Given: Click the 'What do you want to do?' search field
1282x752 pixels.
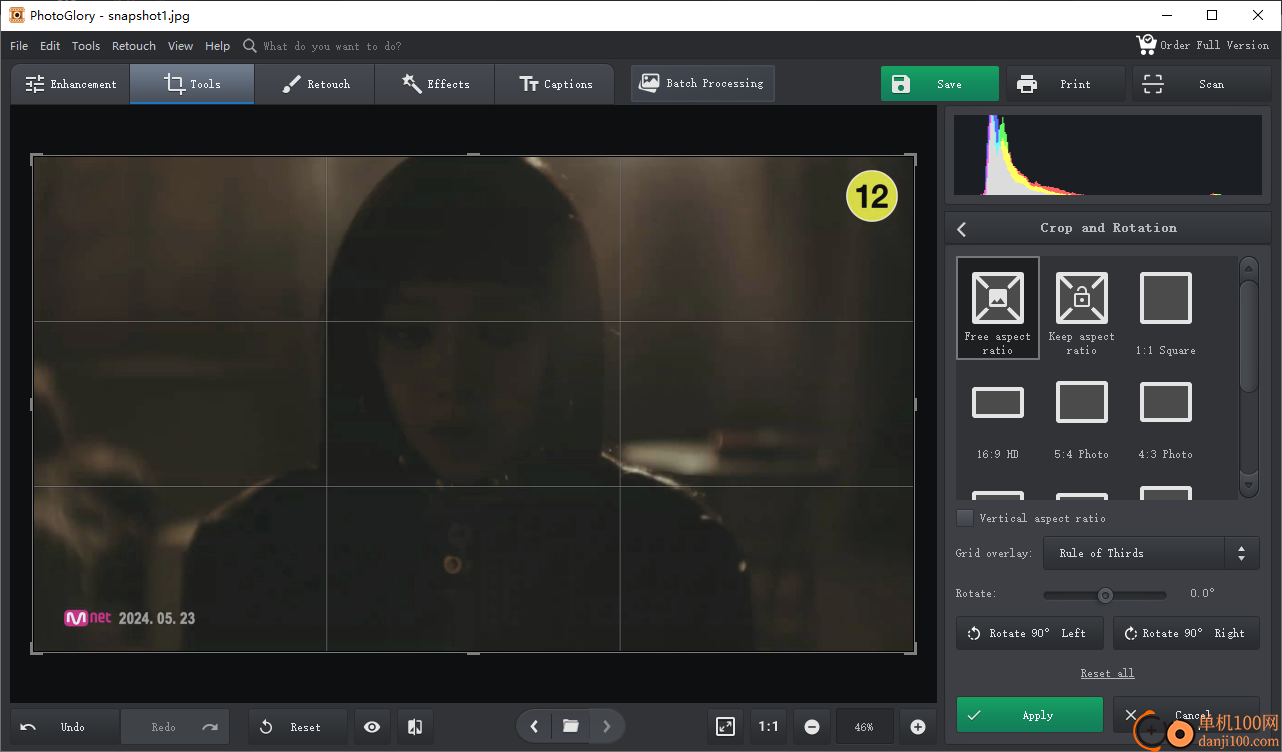Looking at the screenshot, I should point(332,46).
